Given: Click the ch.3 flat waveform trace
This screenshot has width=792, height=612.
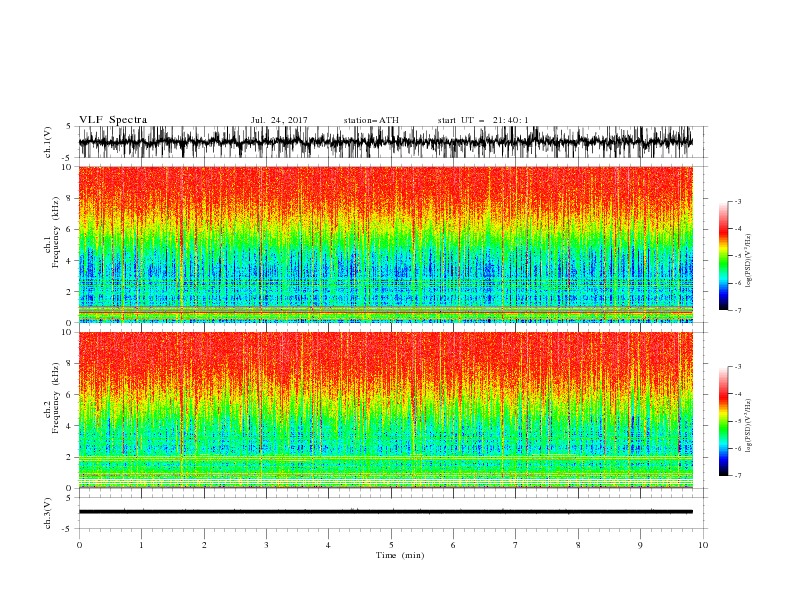Looking at the screenshot, I should [386, 512].
